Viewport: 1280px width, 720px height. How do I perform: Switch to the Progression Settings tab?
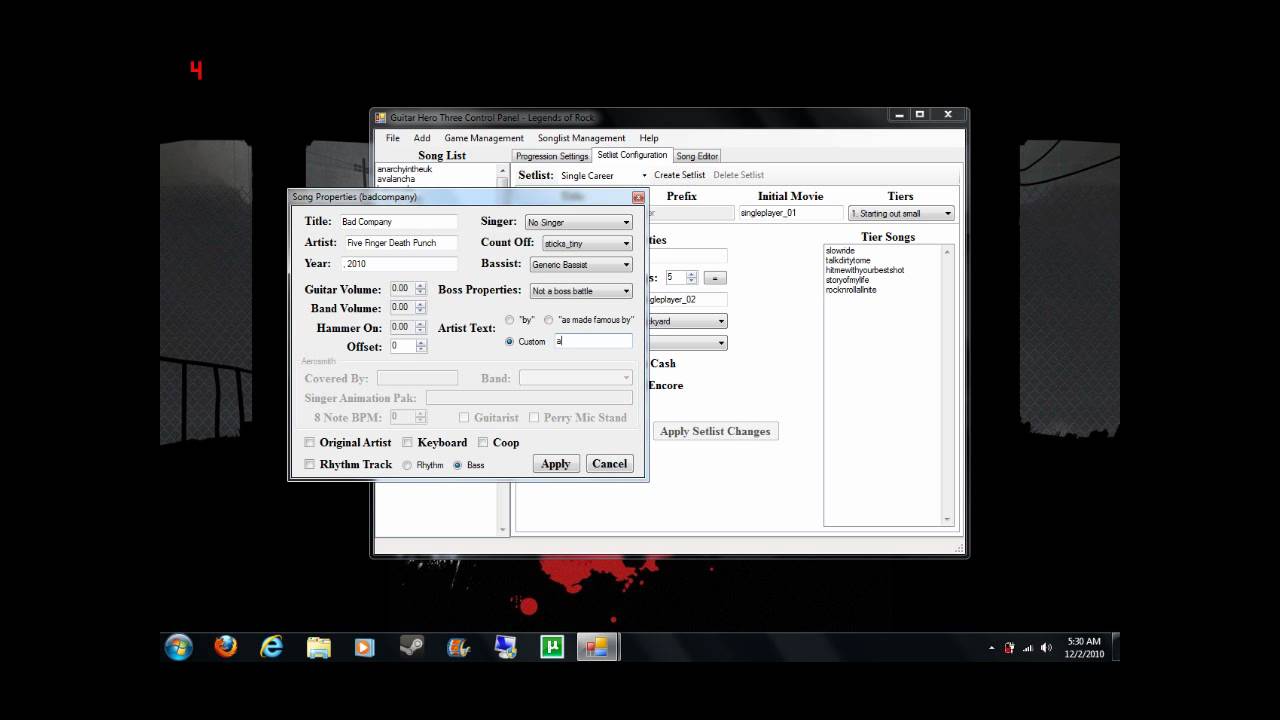click(552, 156)
